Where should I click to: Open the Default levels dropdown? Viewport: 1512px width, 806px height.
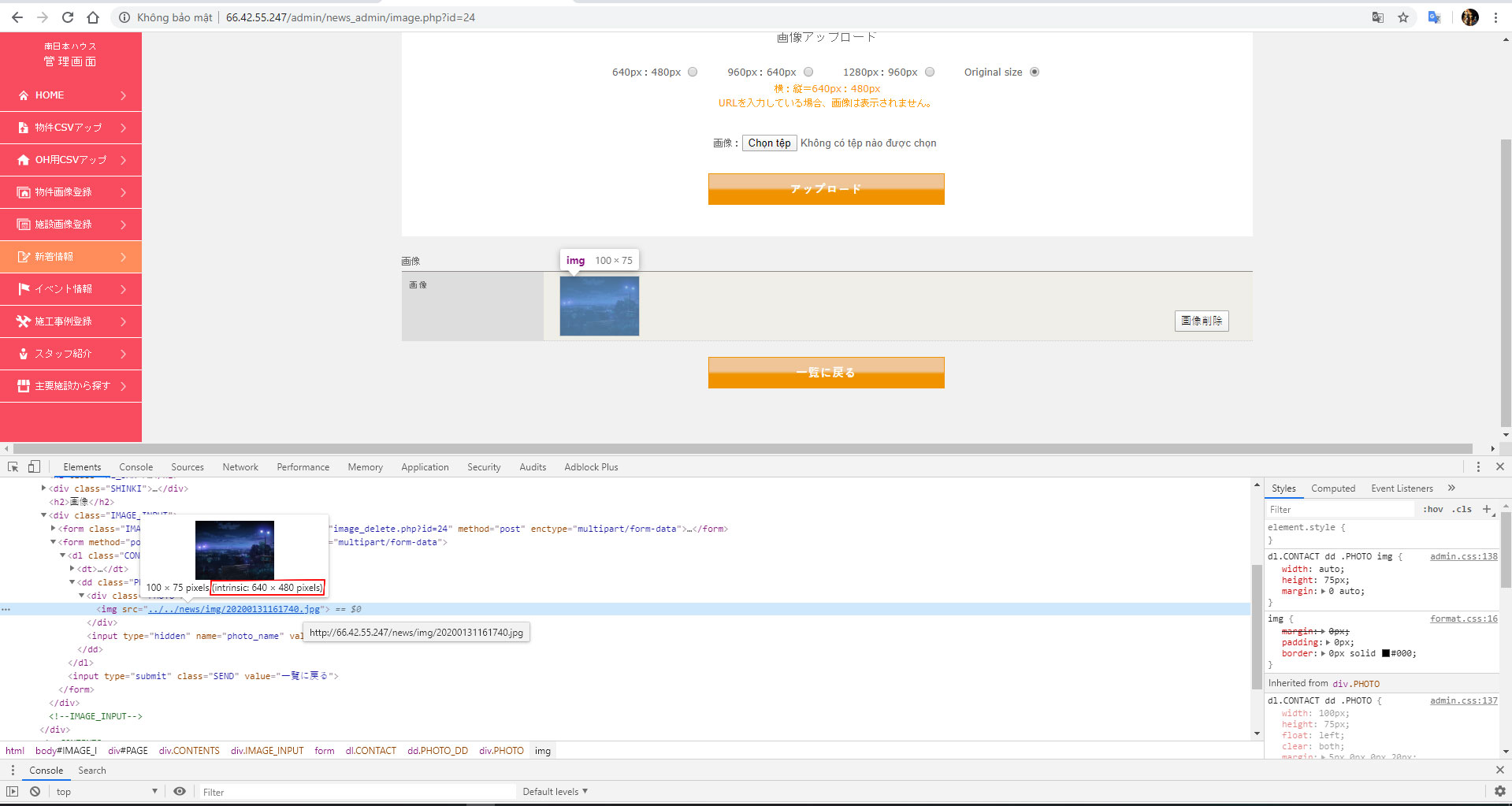tap(555, 792)
